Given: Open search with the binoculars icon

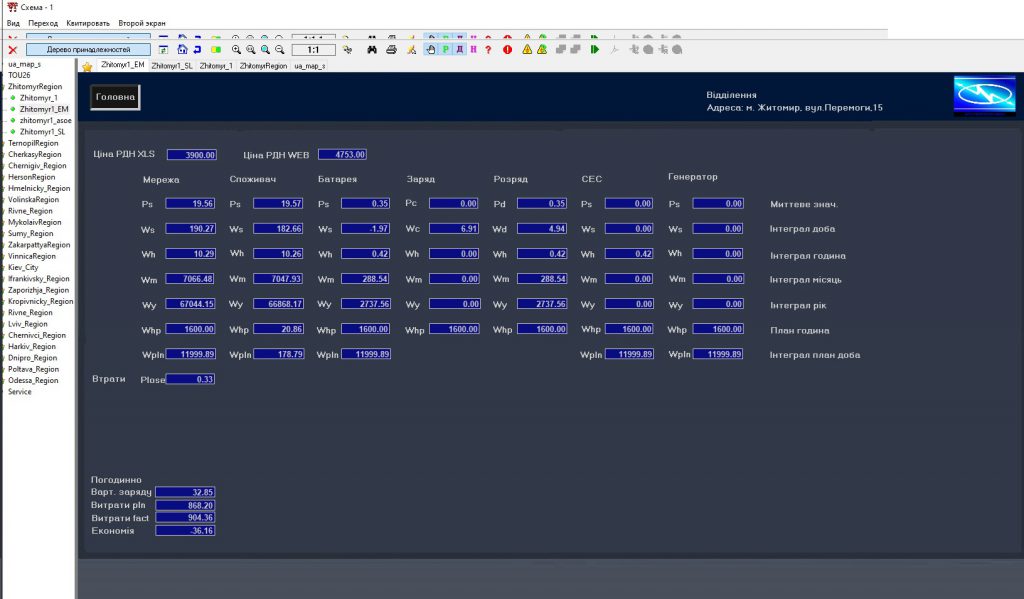Looking at the screenshot, I should pos(372,49).
